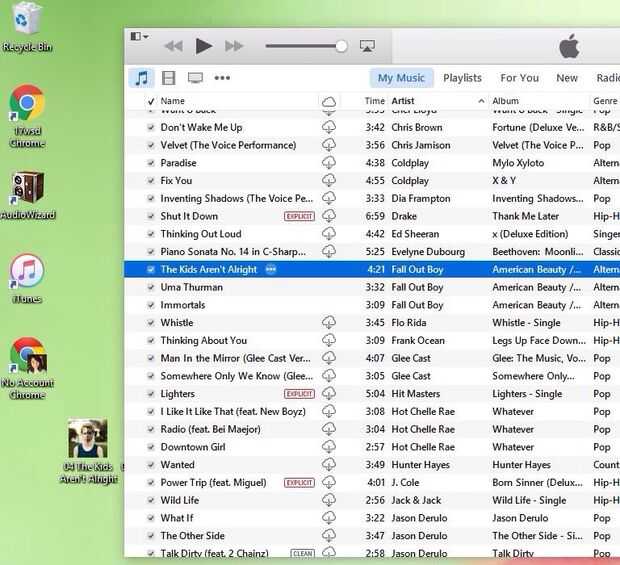Skip back to previous track
The image size is (620, 565).
click(173, 46)
